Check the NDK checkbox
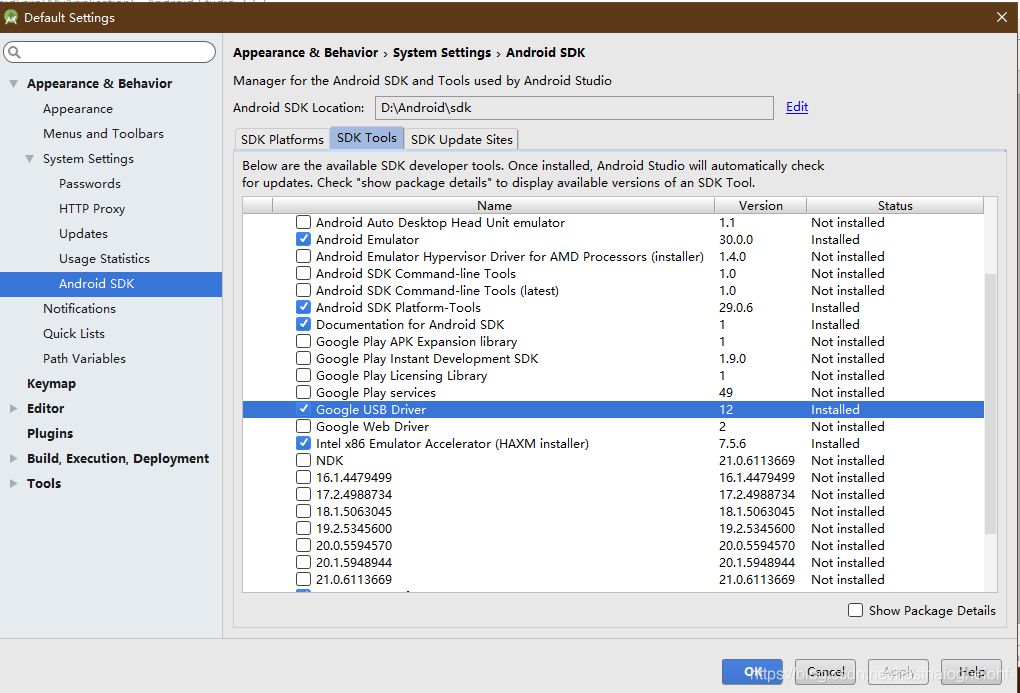 (303, 460)
